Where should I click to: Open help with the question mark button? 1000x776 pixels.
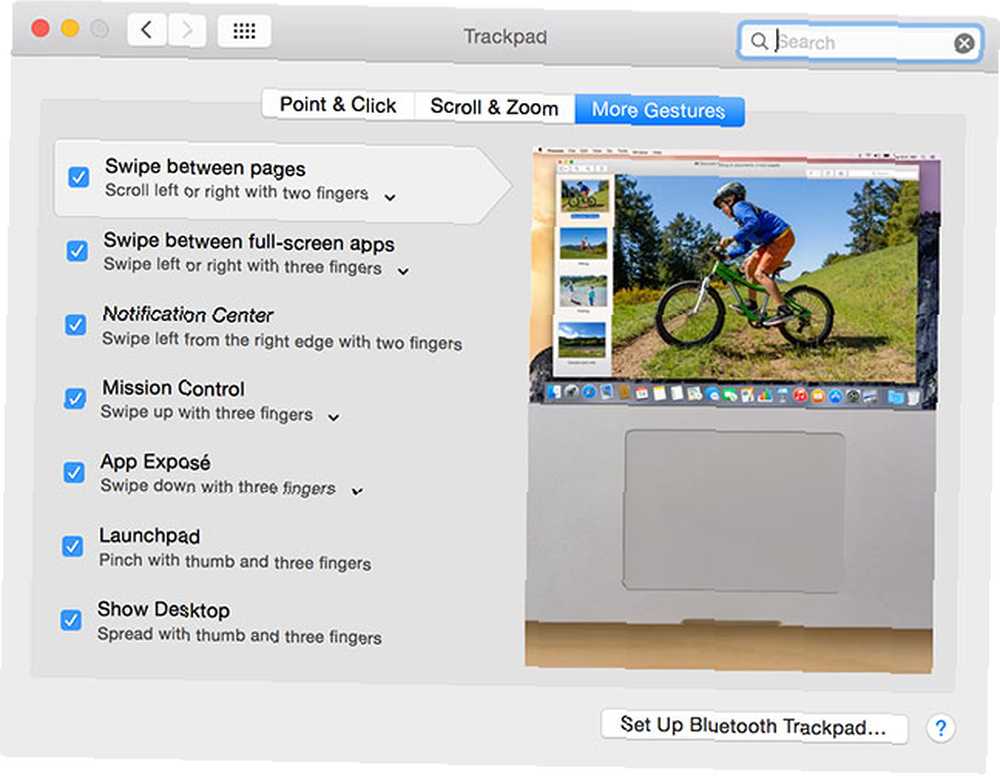[x=941, y=728]
